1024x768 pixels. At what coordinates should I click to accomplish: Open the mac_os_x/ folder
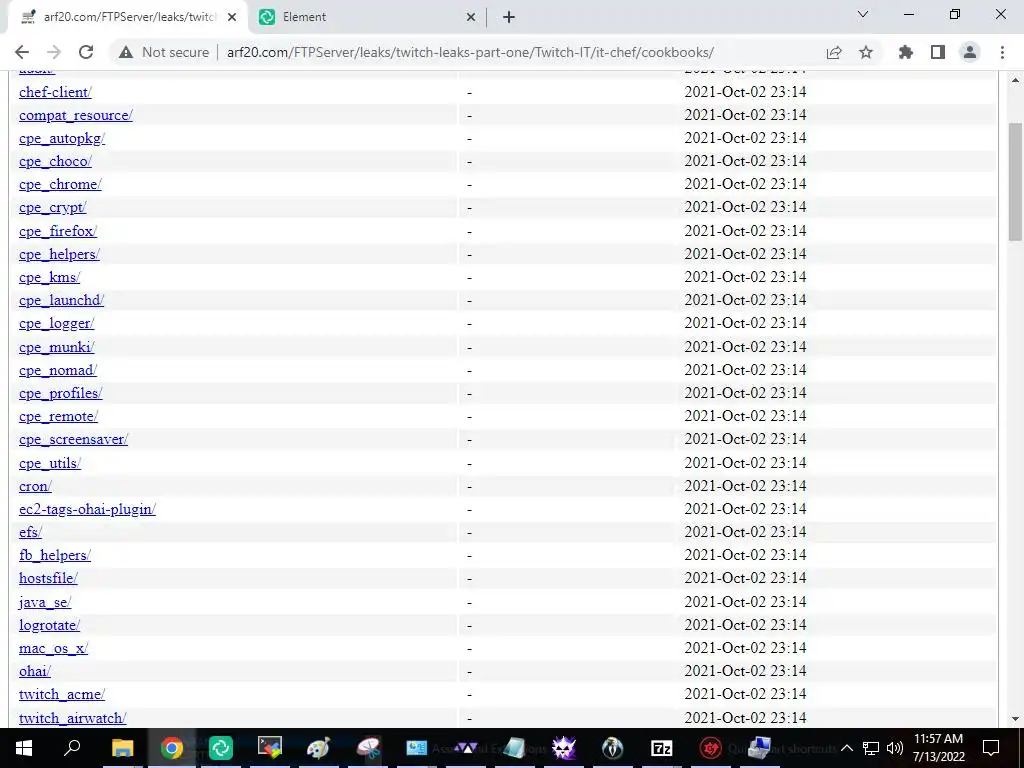[x=54, y=648]
